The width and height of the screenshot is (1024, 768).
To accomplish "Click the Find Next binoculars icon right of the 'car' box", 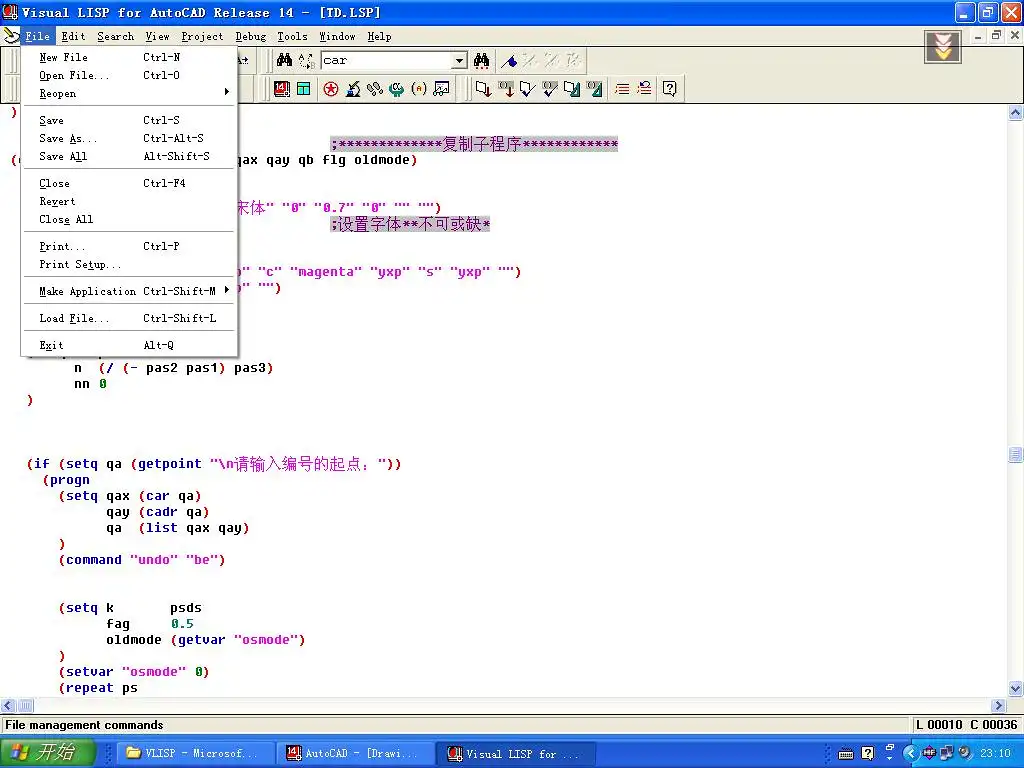I will pyautogui.click(x=481, y=61).
